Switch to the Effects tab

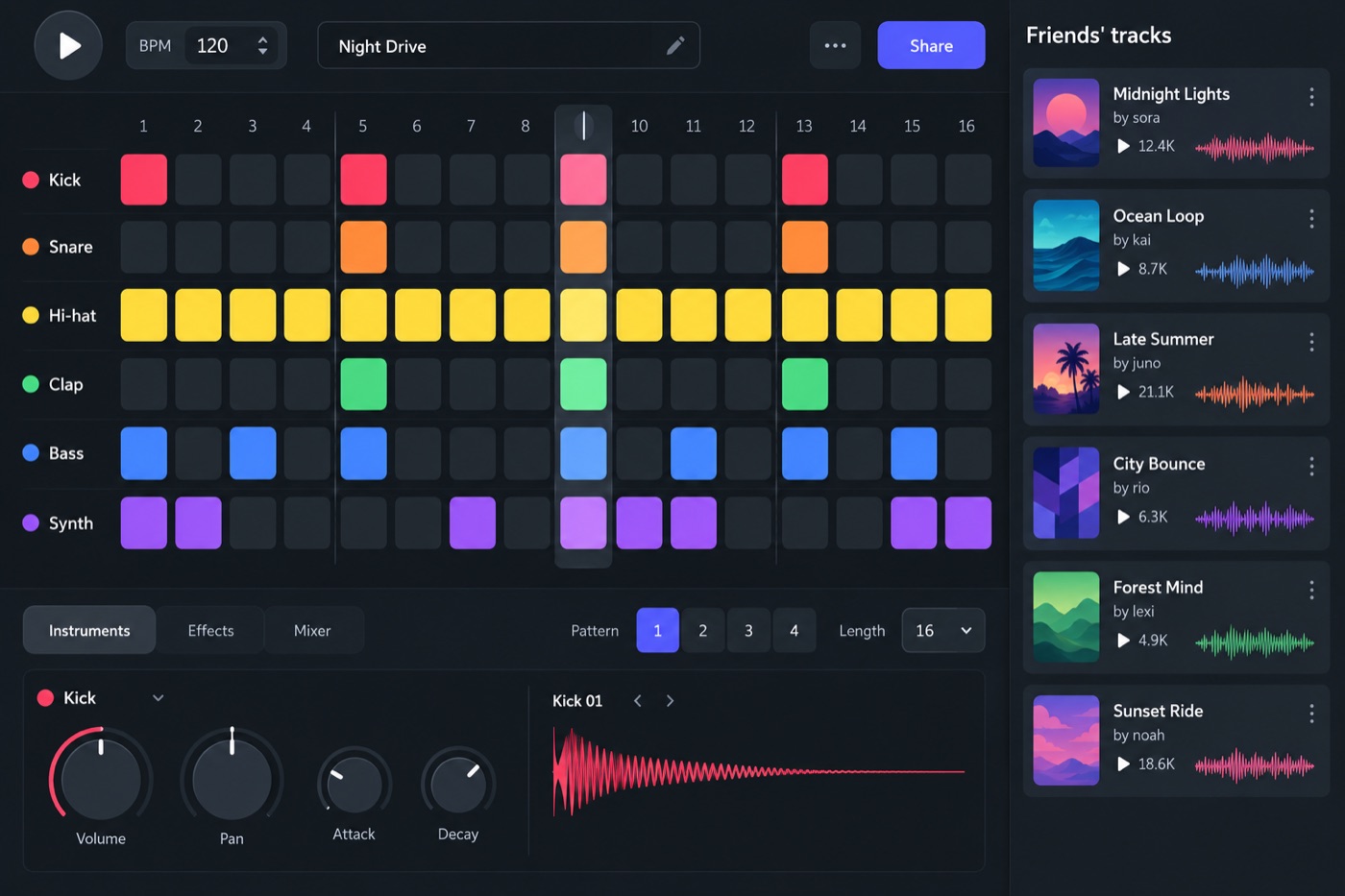click(x=210, y=630)
